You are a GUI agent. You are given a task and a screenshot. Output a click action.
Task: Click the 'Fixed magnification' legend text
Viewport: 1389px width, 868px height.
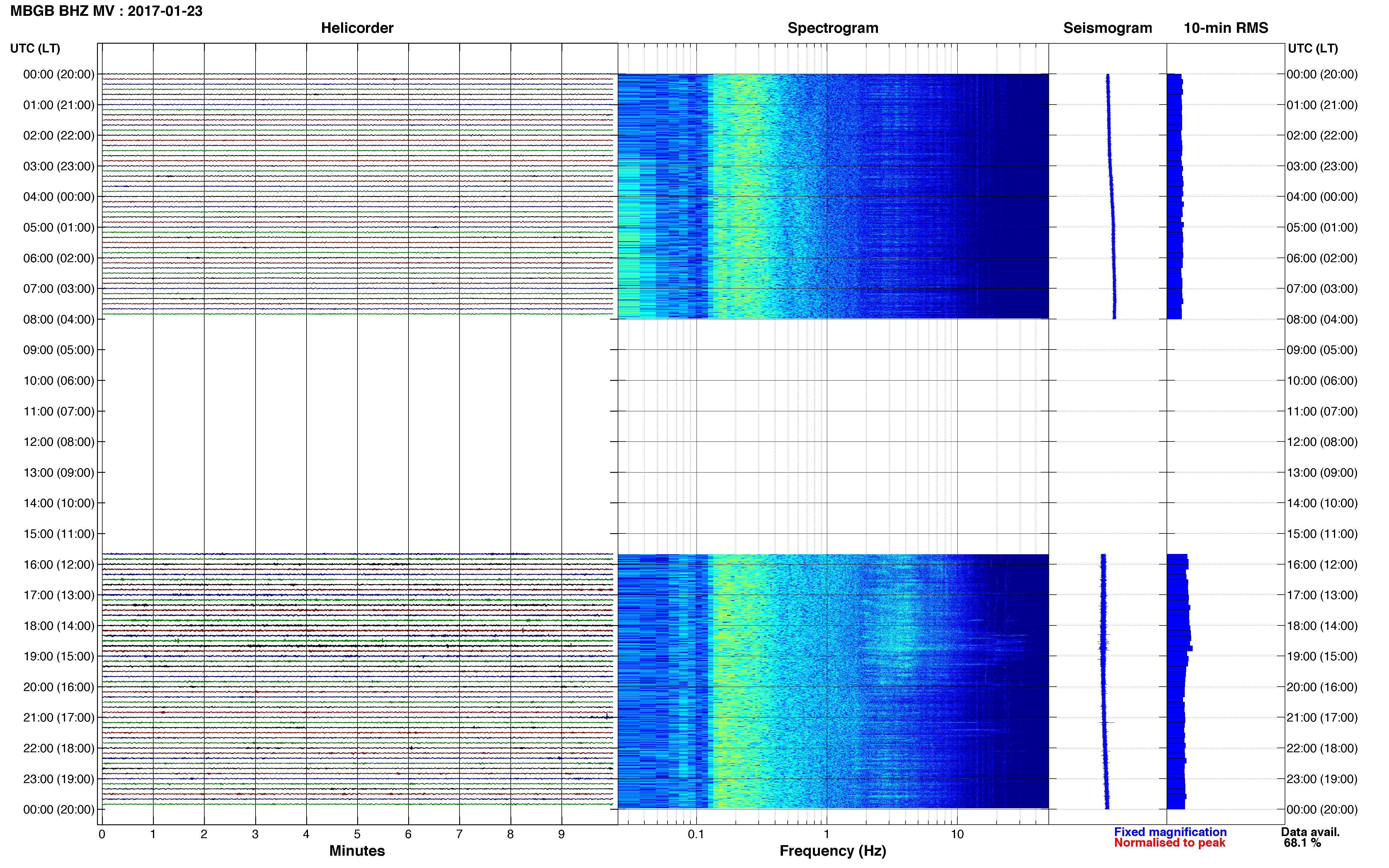click(1170, 832)
